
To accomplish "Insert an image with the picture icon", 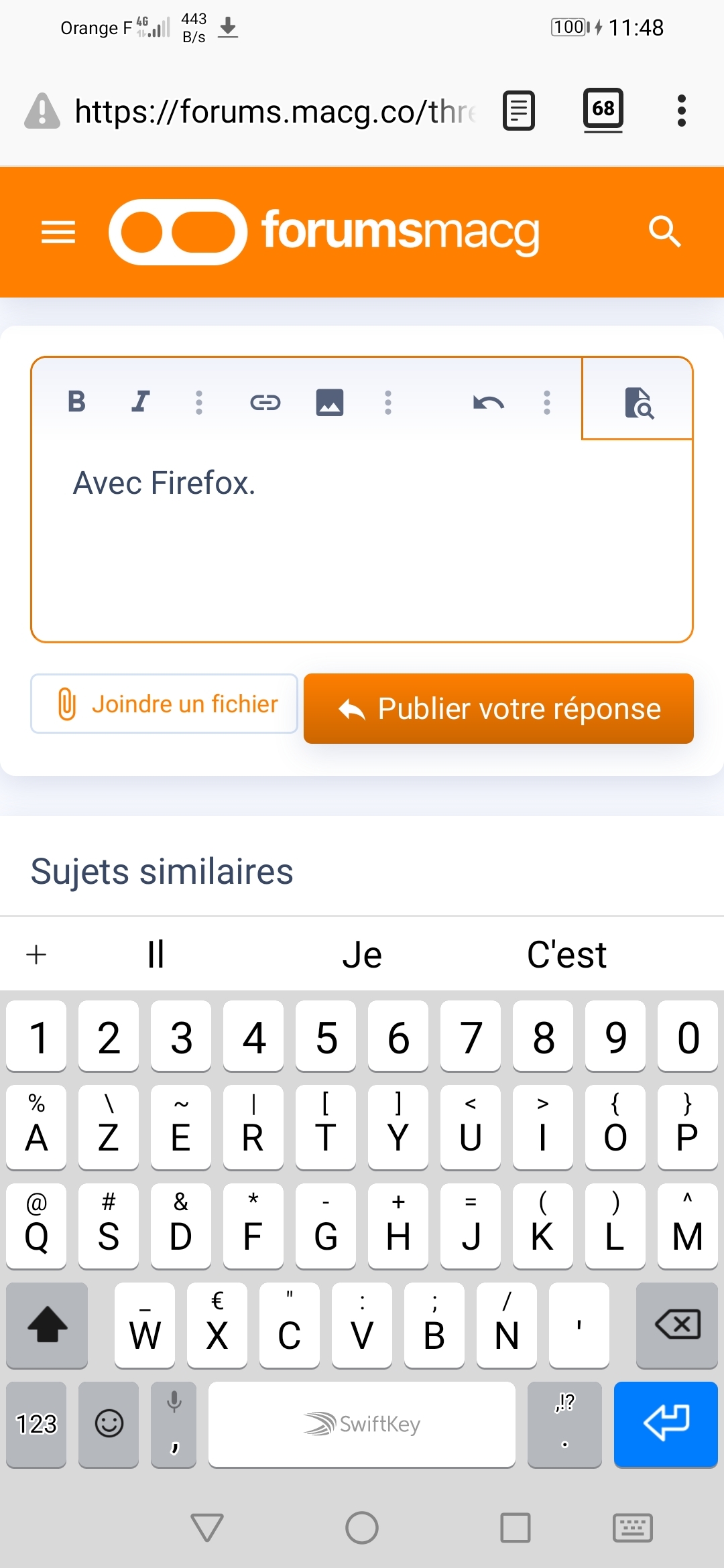I will 329,402.
